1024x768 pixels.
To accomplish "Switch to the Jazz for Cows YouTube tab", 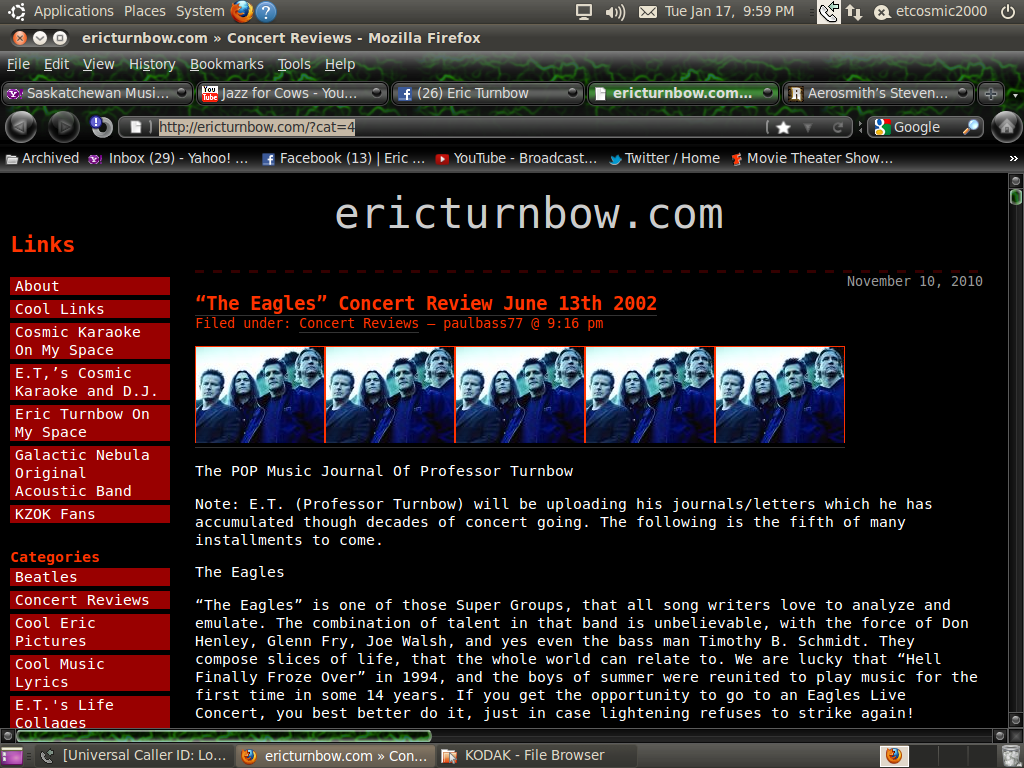I will coord(290,93).
